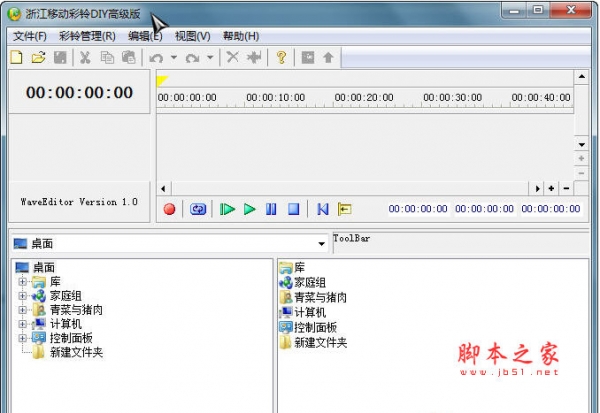The image size is (600, 413).
Task: Select 家庭组 in the right file list
Action: click(310, 282)
